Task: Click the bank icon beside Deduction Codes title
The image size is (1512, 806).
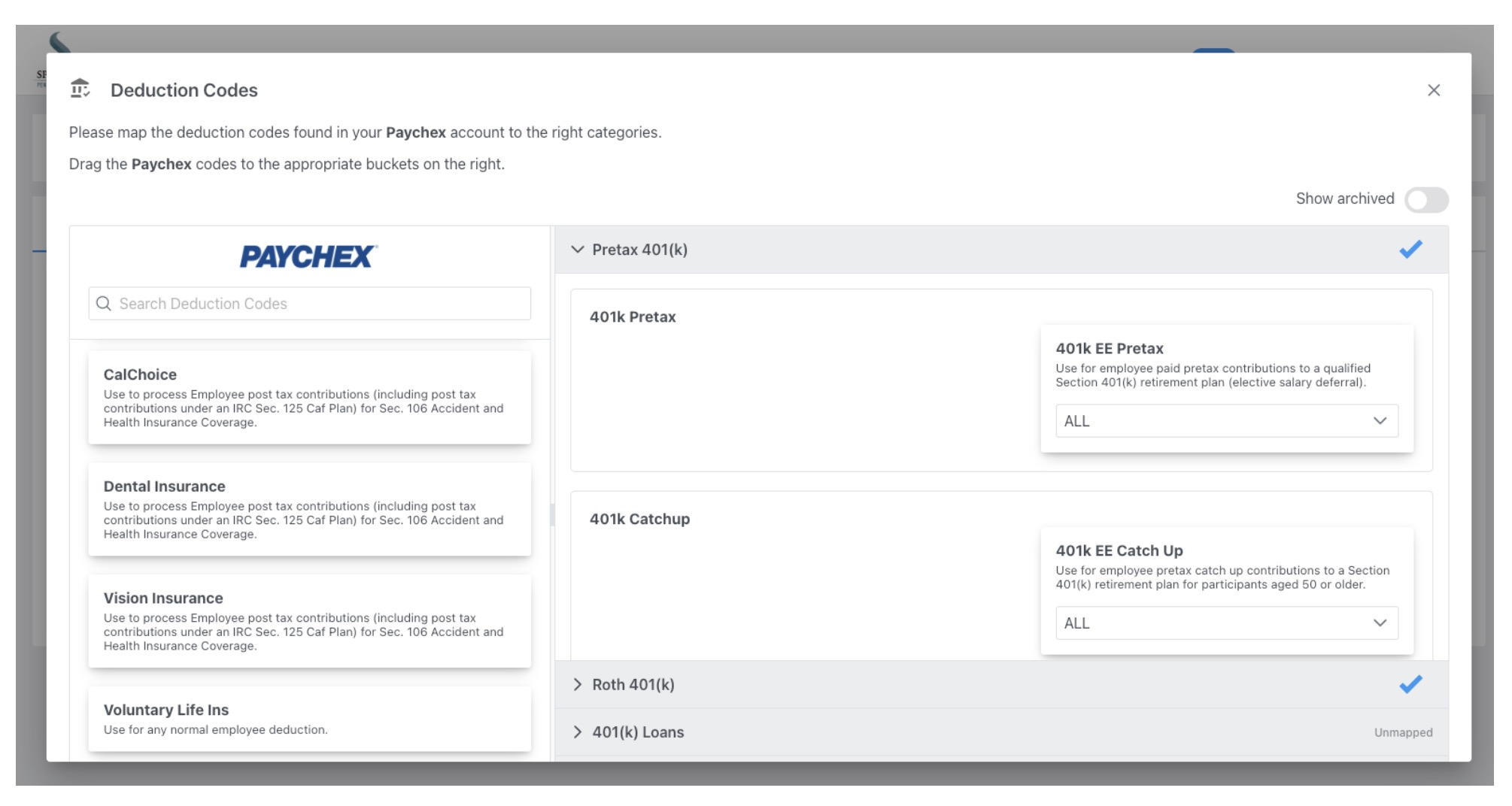Action: pos(80,89)
